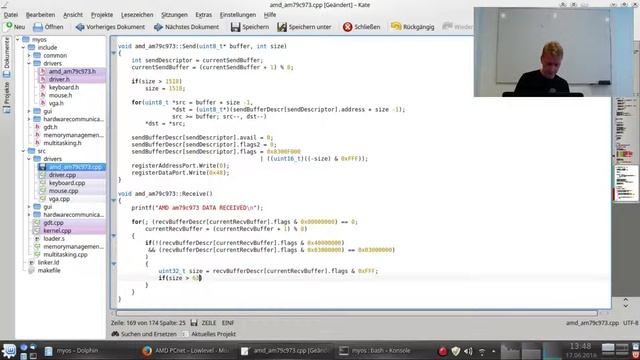Fold the Receive function code block
The height and width of the screenshot is (360, 640).
[114, 200]
